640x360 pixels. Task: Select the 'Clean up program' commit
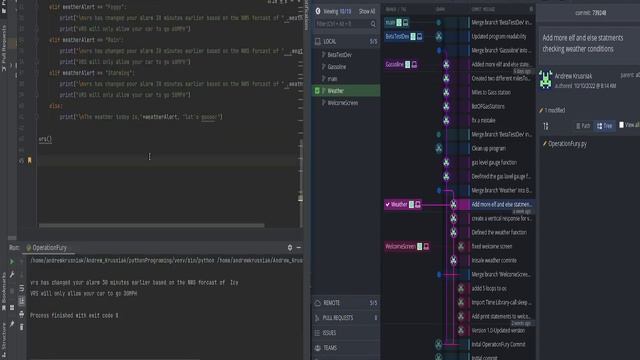(489, 149)
